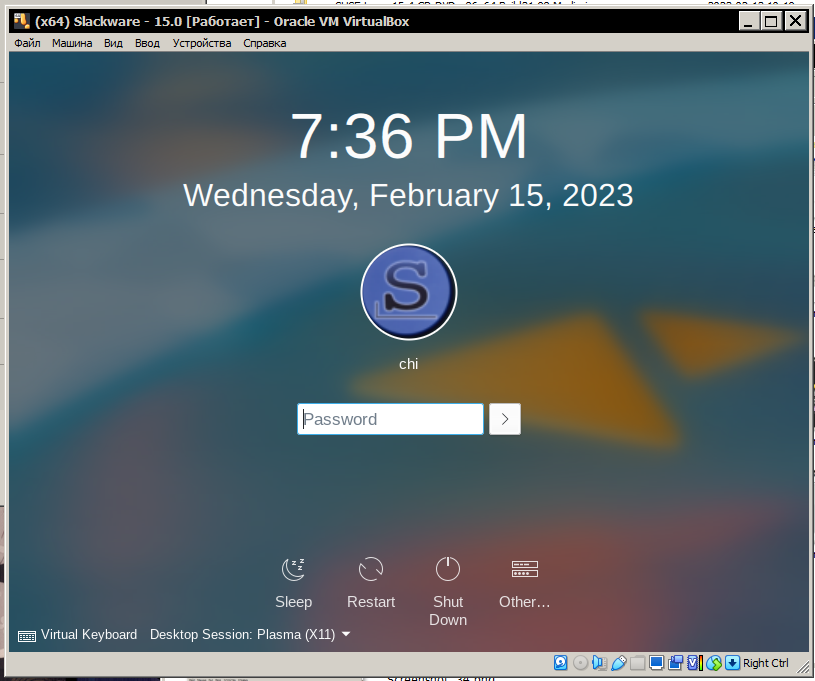Click the USB devices status icon
The image size is (815, 681).
point(619,663)
